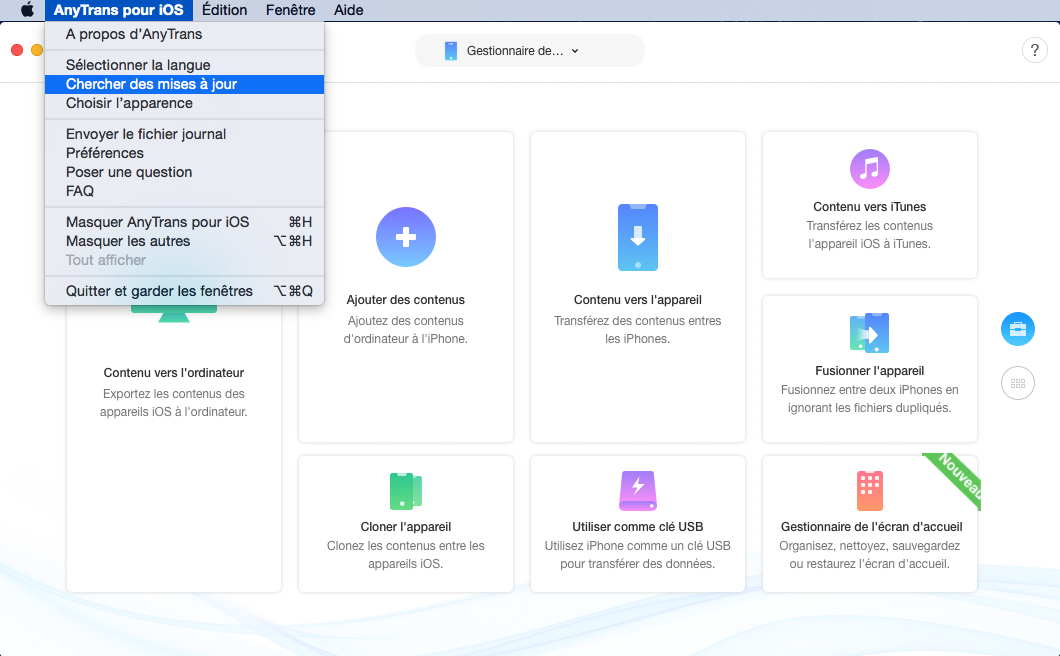Click Envoyer le fichier journal
Image resolution: width=1060 pixels, height=656 pixels.
[185, 134]
